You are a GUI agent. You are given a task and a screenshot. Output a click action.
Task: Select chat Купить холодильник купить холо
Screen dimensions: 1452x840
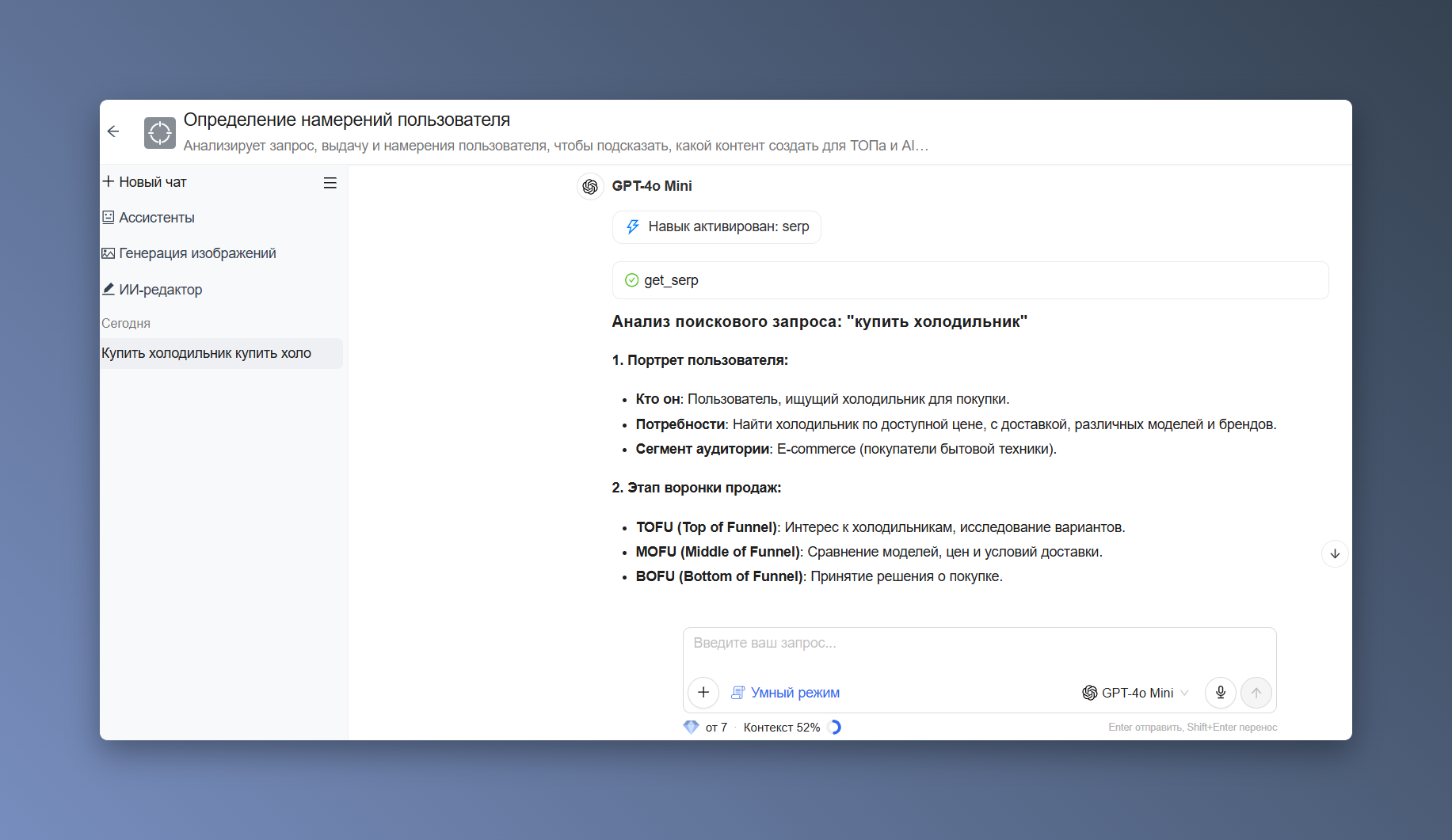221,353
